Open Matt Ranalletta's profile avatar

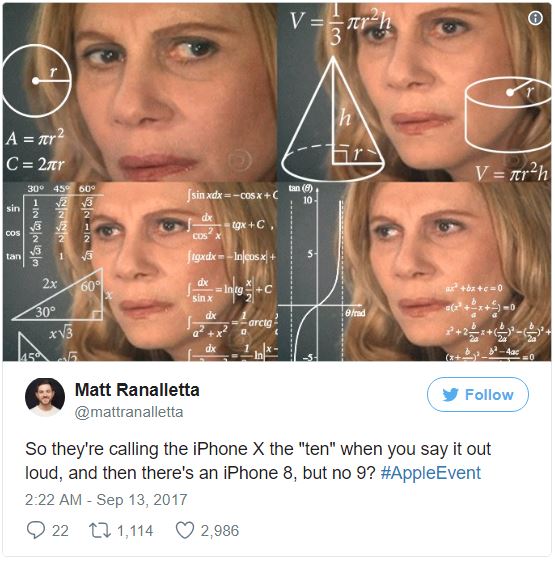click(x=45, y=397)
